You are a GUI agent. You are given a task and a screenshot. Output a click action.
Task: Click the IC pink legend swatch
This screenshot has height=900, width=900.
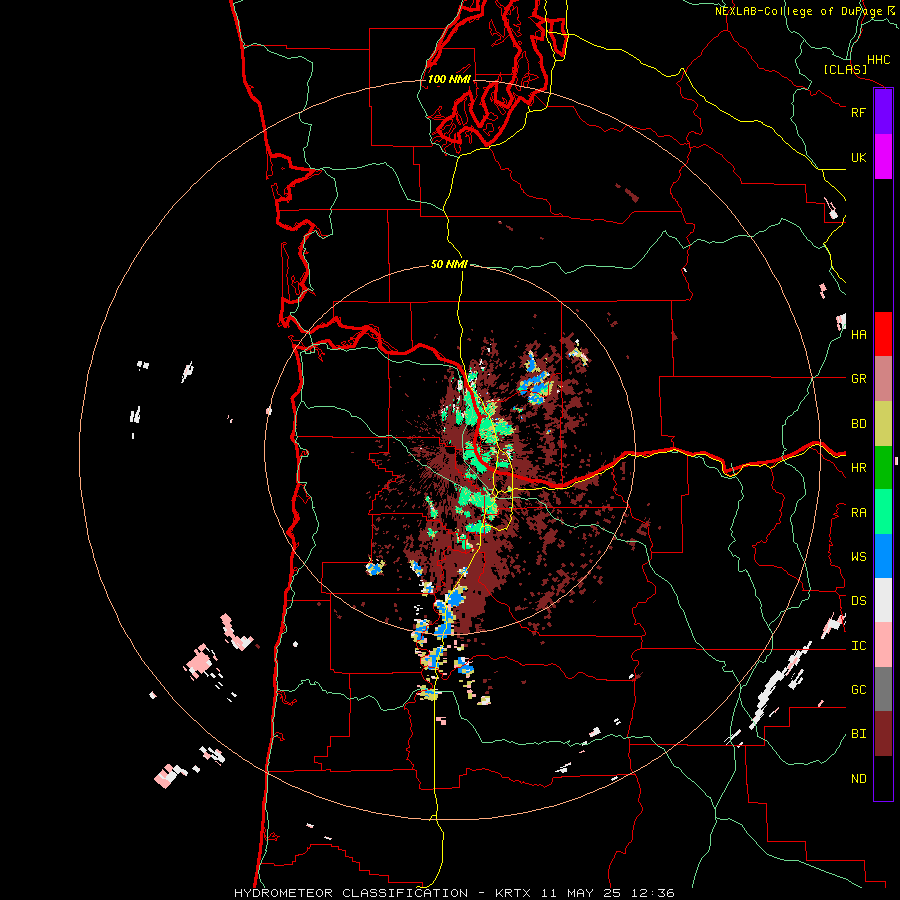point(883,645)
